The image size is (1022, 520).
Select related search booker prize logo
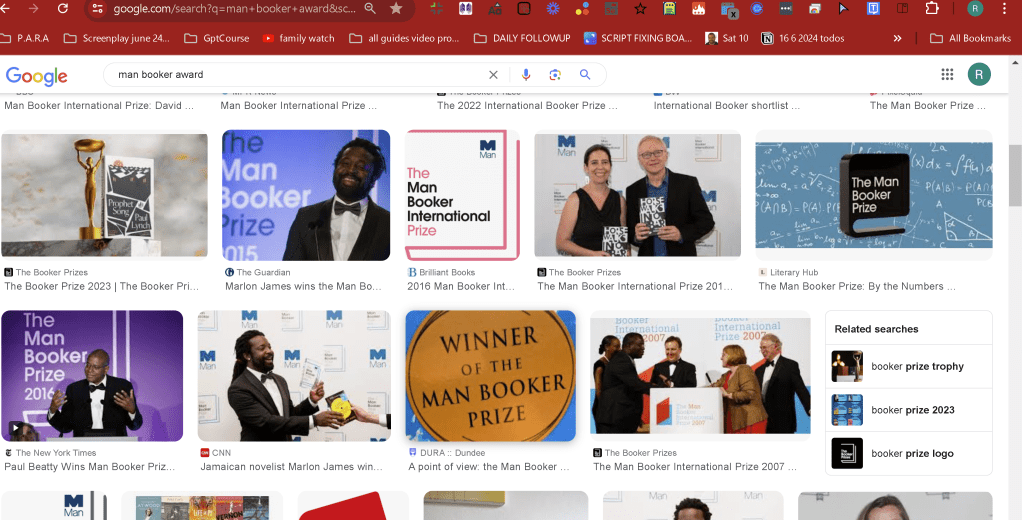click(x=909, y=454)
